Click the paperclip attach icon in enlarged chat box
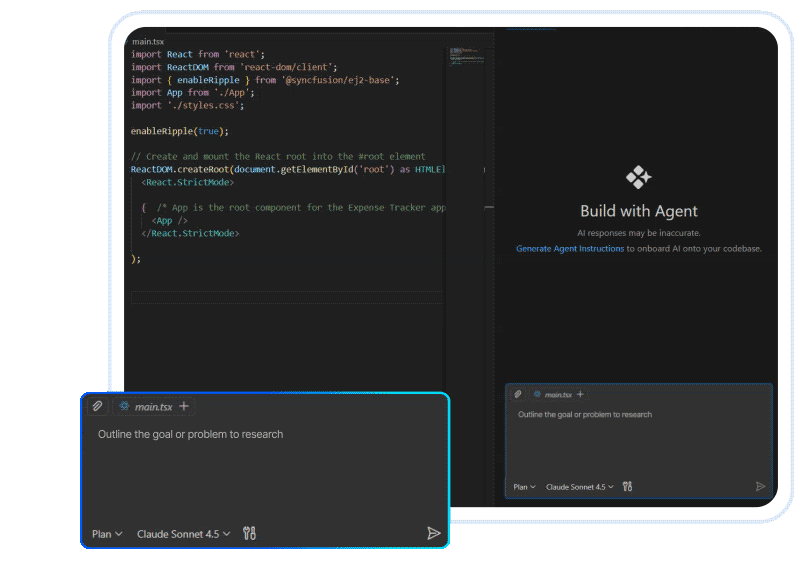This screenshot has height=566, width=800. (97, 407)
